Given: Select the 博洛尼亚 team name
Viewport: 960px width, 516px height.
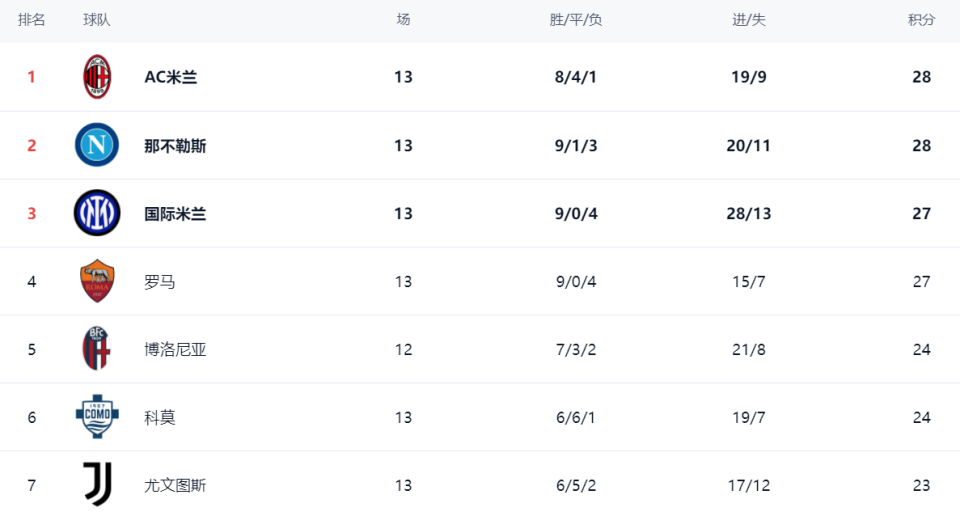Looking at the screenshot, I should [175, 349].
